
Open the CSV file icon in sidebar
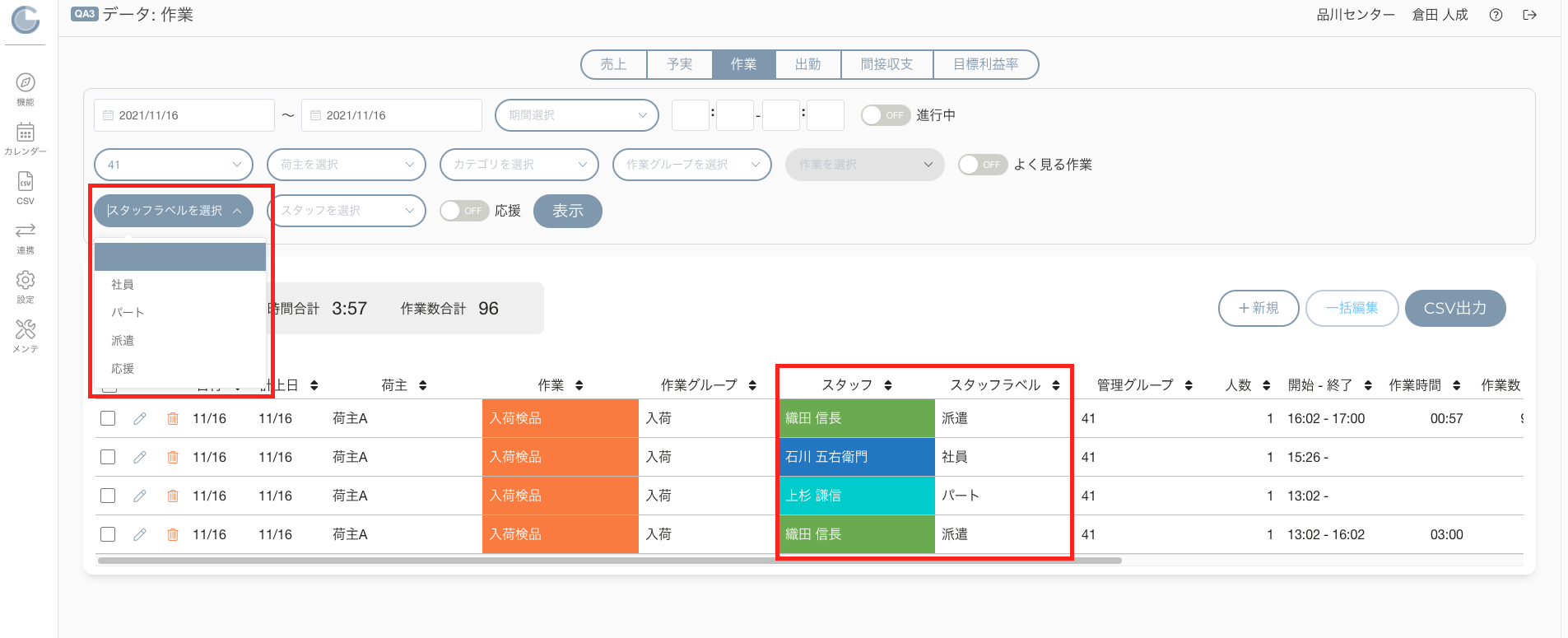click(x=26, y=181)
